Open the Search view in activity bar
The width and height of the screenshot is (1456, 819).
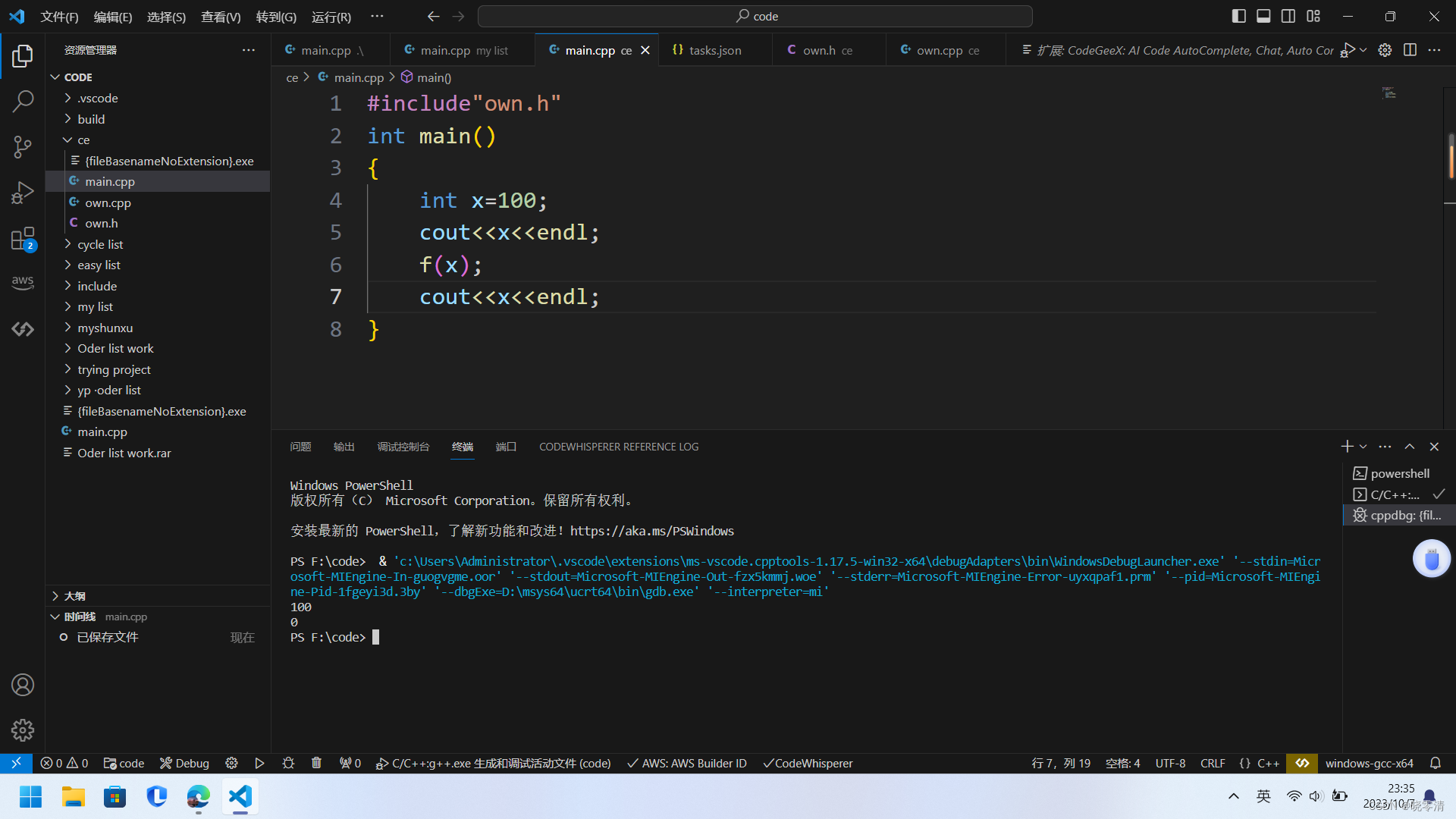click(x=23, y=101)
